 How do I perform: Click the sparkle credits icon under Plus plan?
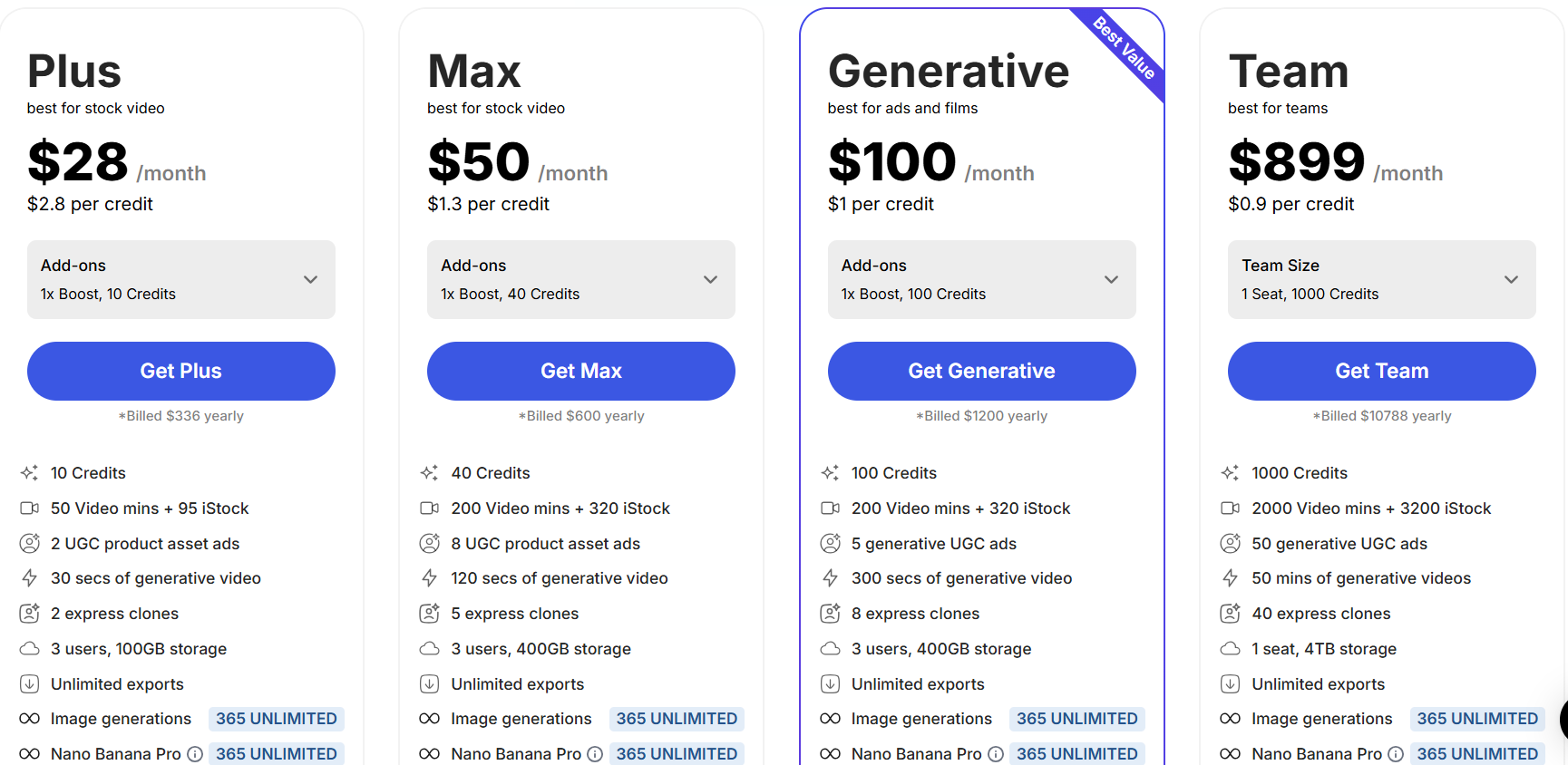pos(30,472)
